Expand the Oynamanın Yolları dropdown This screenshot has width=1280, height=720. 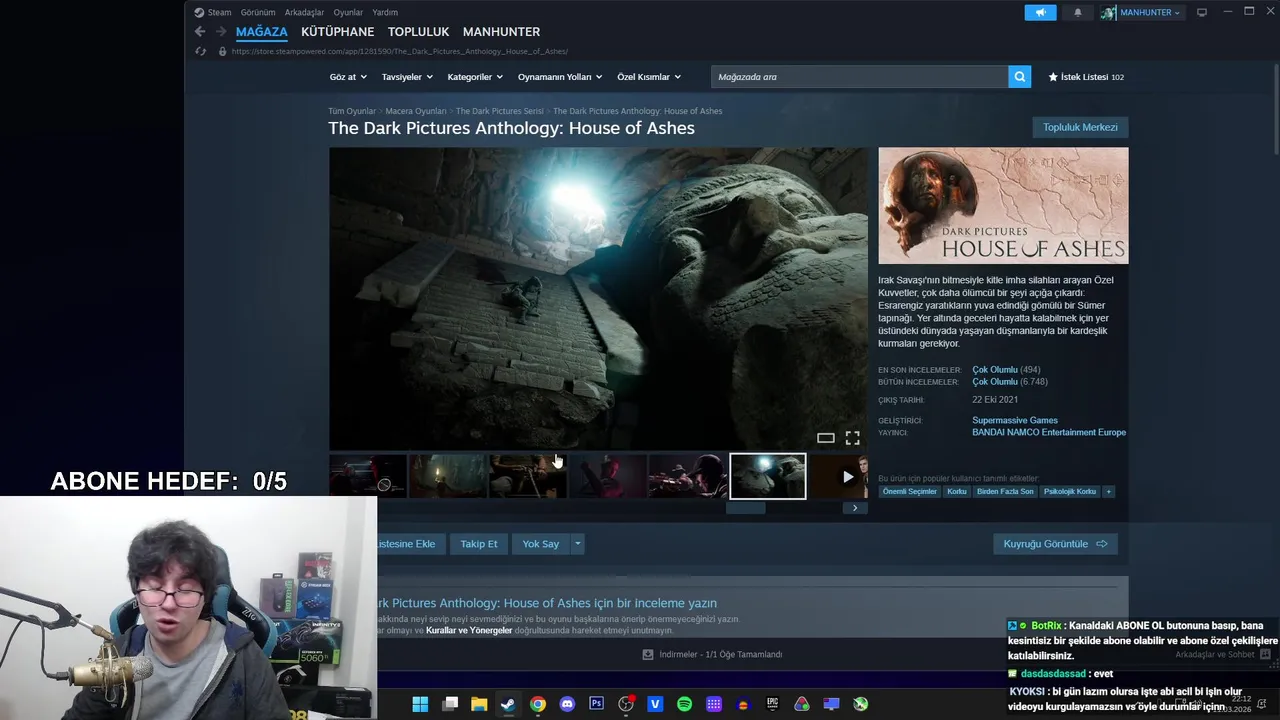tap(560, 77)
